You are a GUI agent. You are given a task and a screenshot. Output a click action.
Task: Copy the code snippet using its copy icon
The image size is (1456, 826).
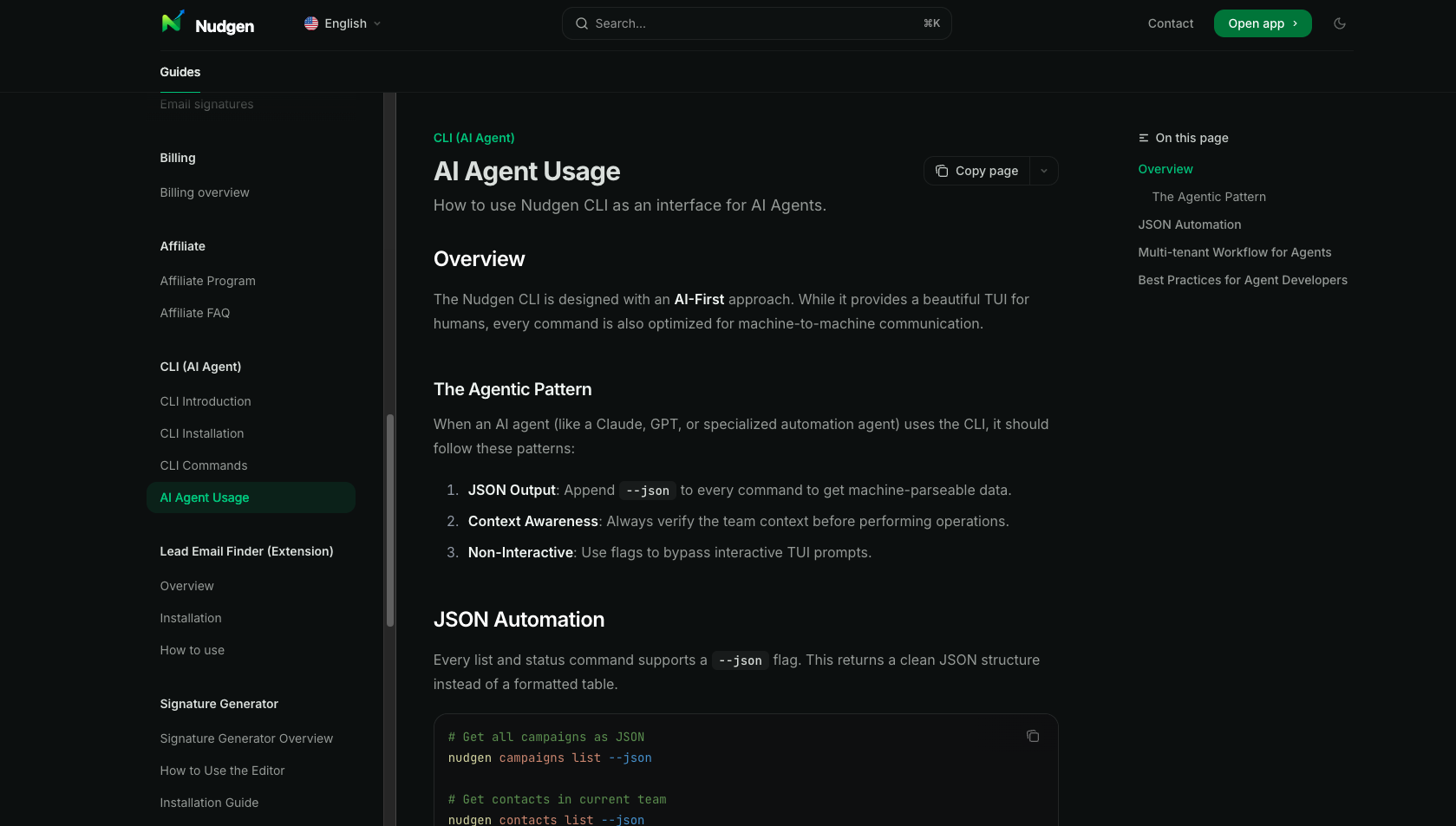click(x=1033, y=736)
